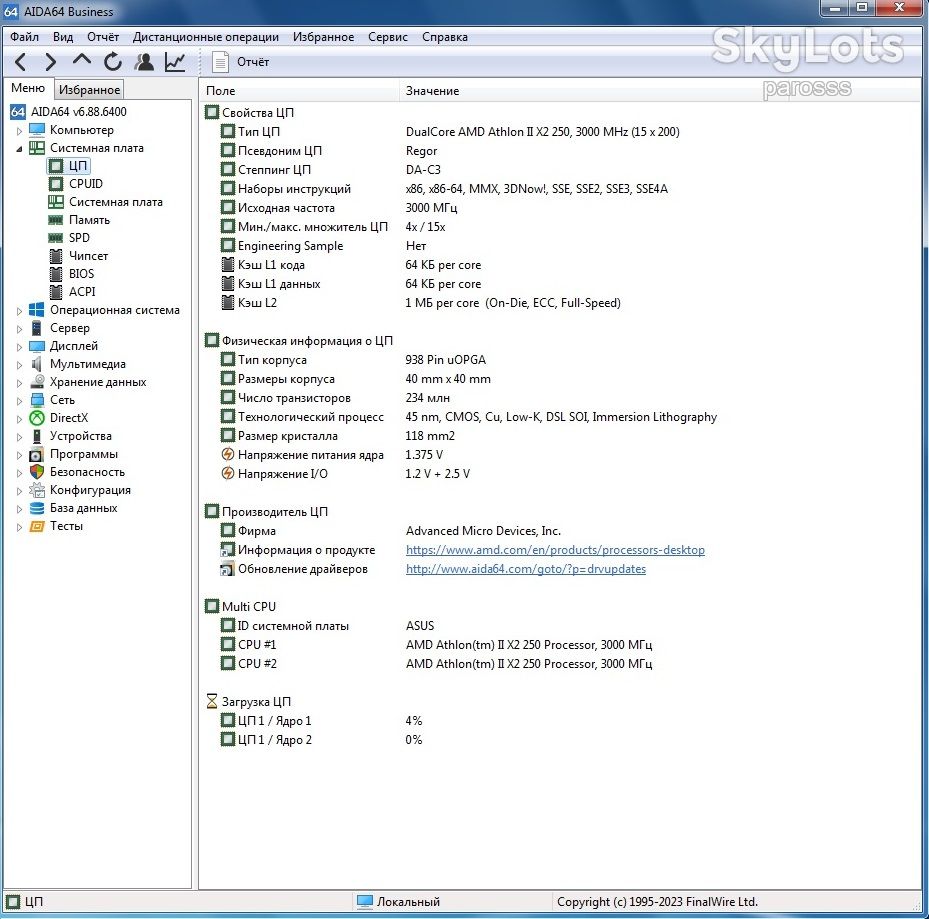Select the Программы tree item

tap(84, 454)
